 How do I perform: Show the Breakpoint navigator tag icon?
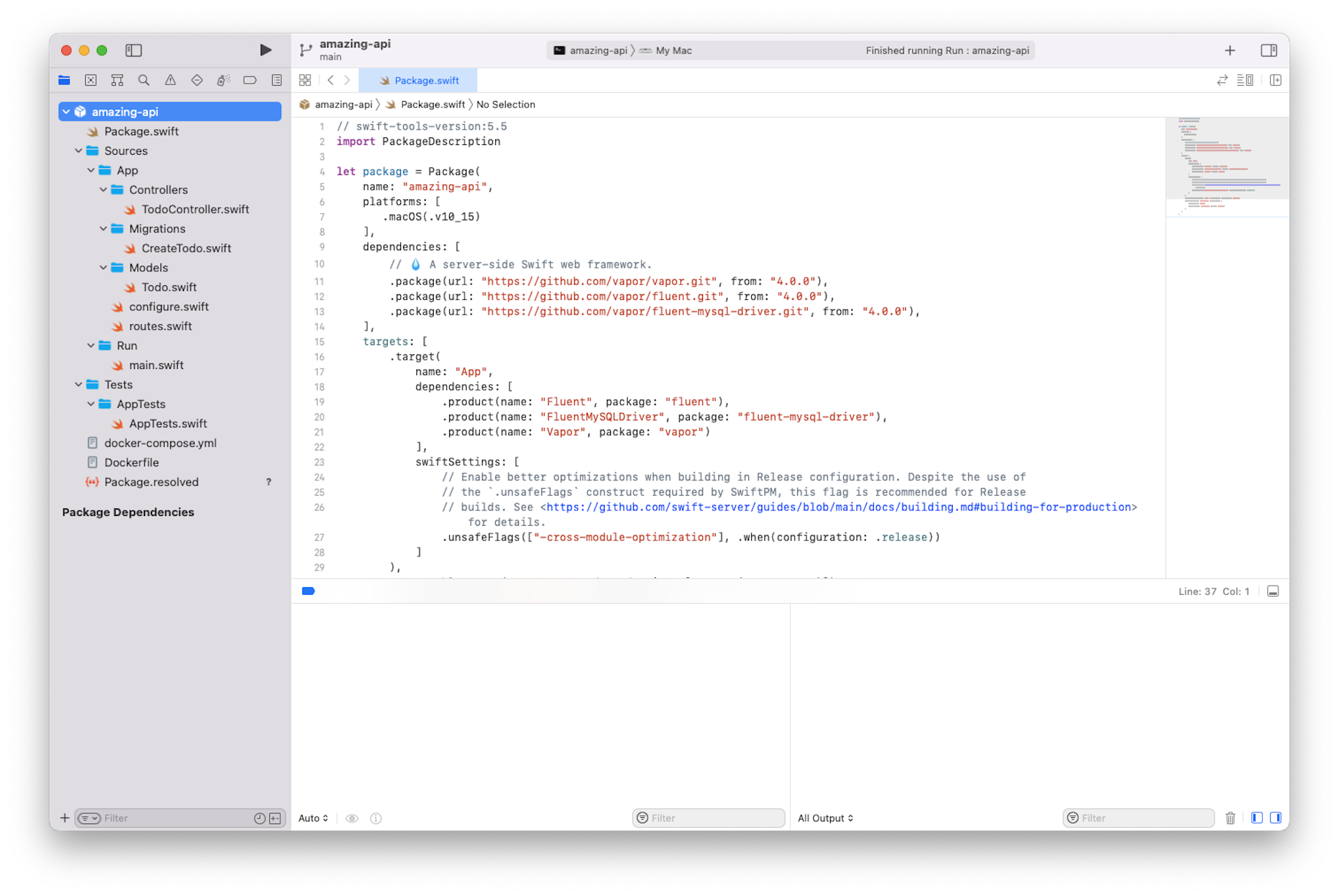[x=250, y=79]
